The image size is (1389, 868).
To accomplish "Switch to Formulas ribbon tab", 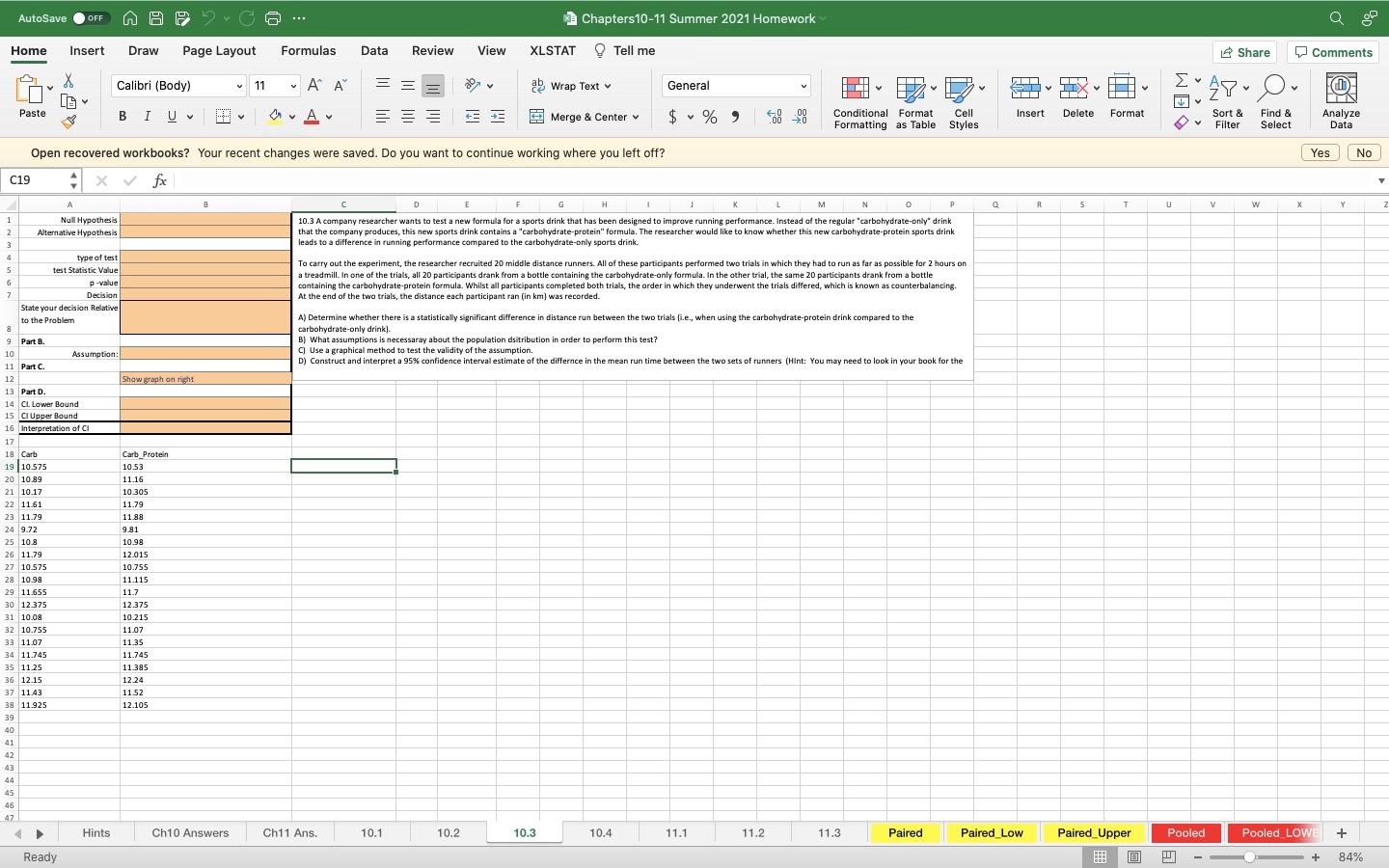I will click(309, 51).
